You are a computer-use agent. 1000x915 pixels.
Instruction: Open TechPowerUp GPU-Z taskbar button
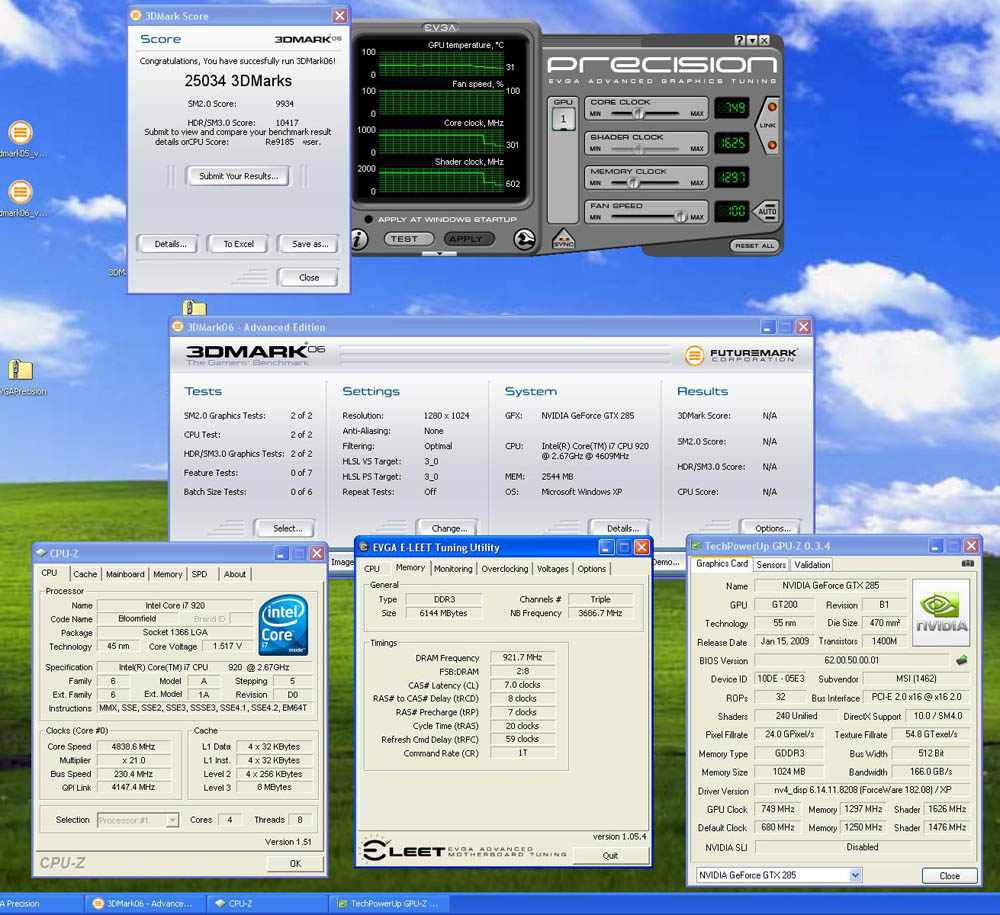[389, 904]
